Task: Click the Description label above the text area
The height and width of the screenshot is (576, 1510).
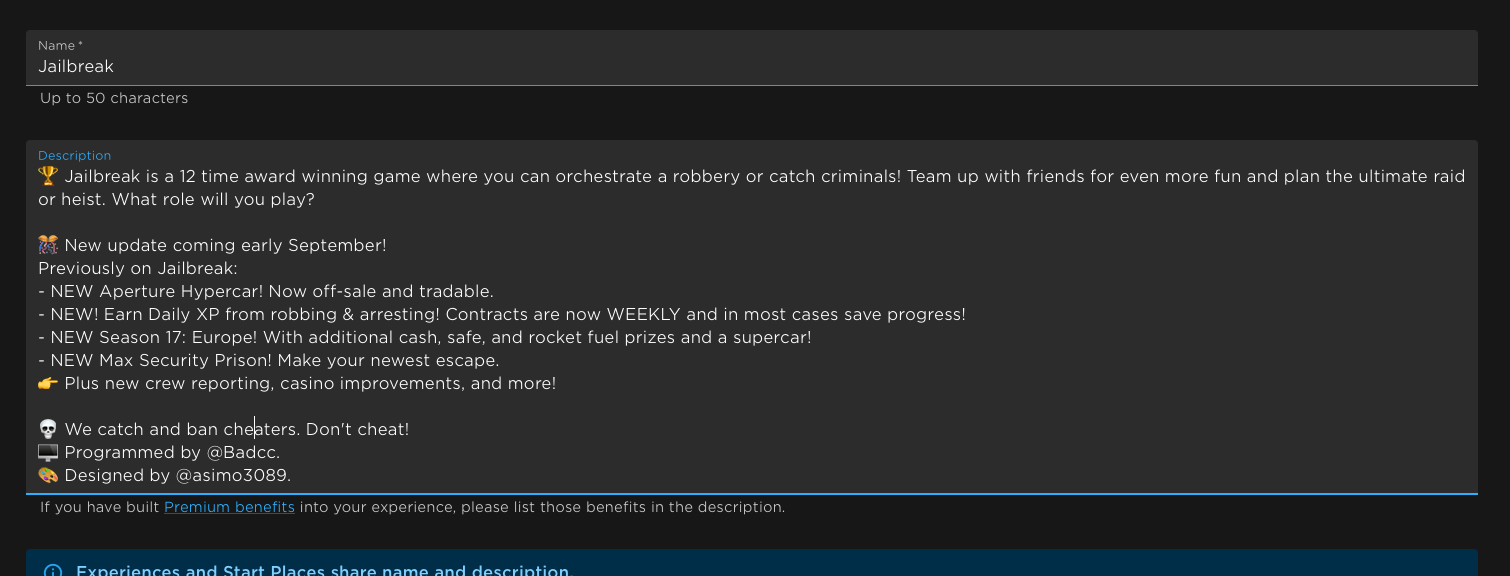Action: pyautogui.click(x=74, y=155)
